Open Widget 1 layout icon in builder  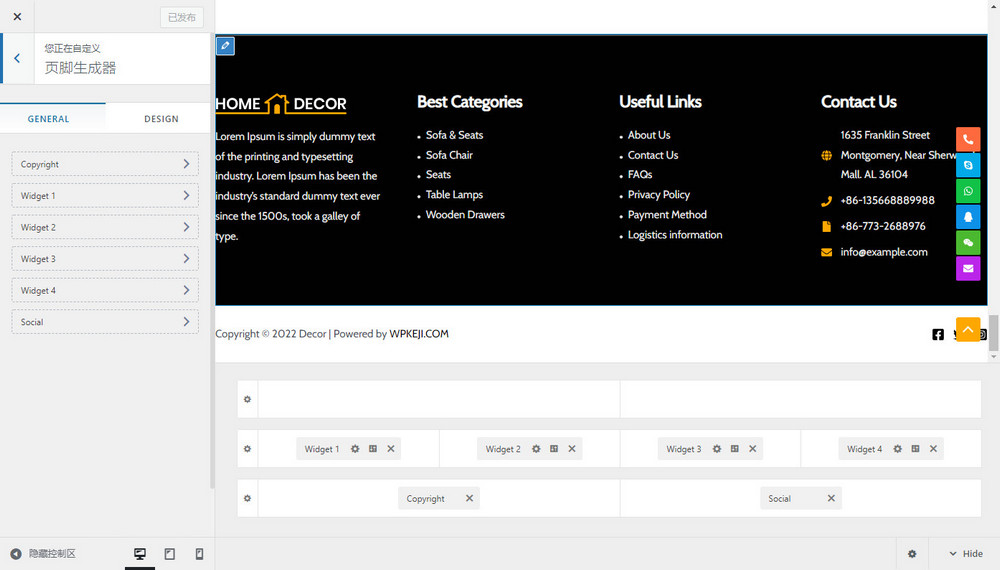(373, 449)
